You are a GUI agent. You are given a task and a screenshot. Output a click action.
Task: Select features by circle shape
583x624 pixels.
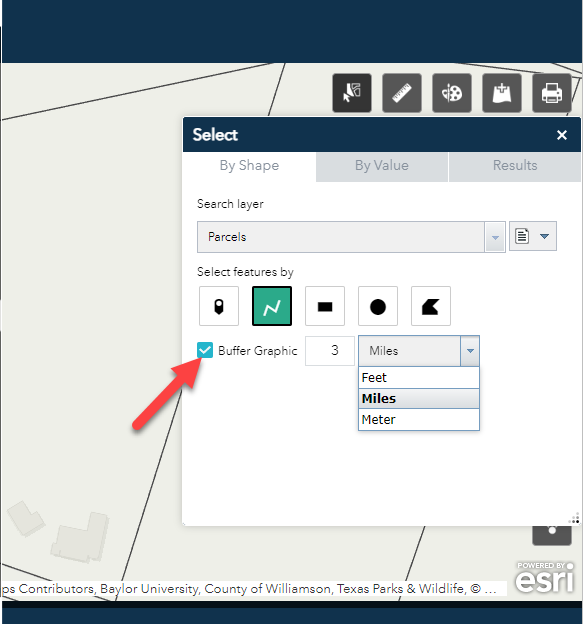click(378, 306)
